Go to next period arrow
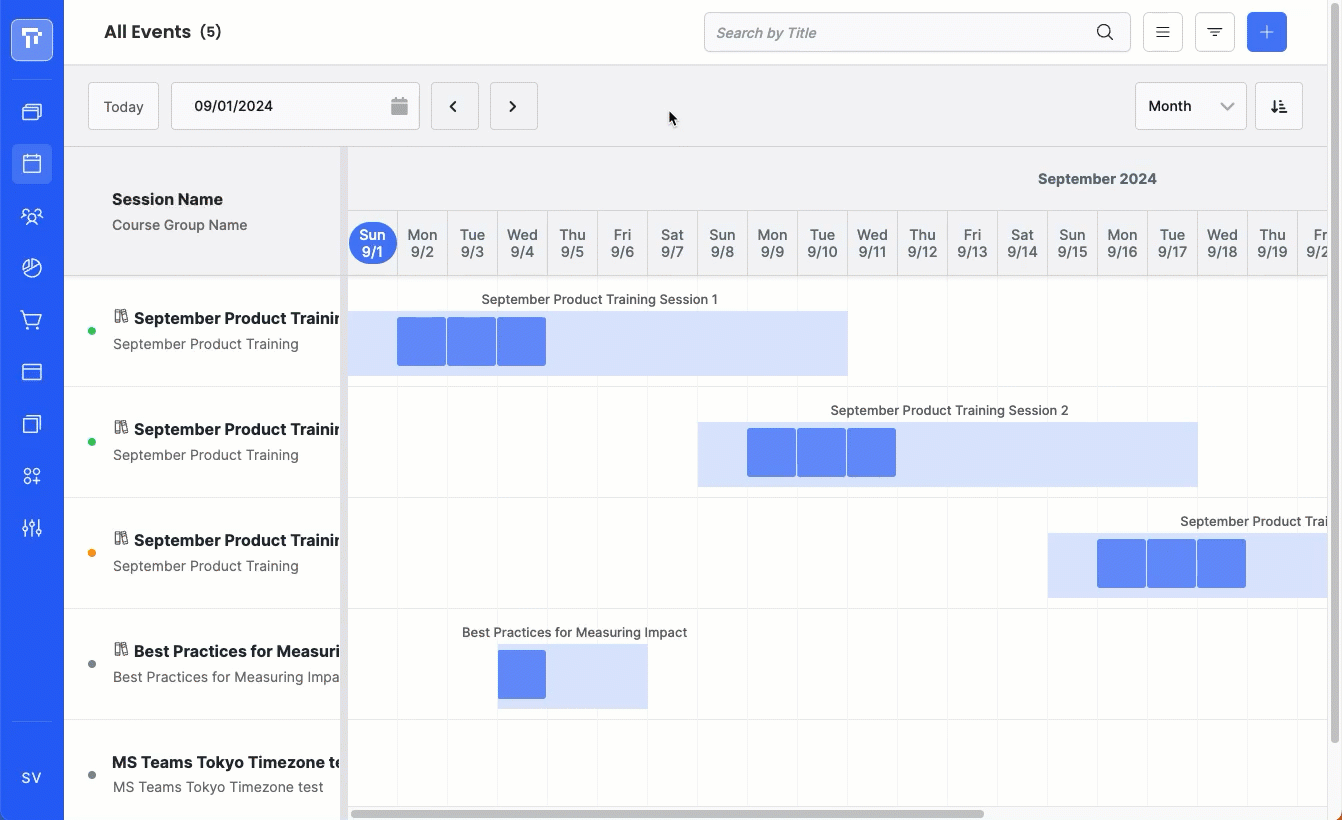 513,106
